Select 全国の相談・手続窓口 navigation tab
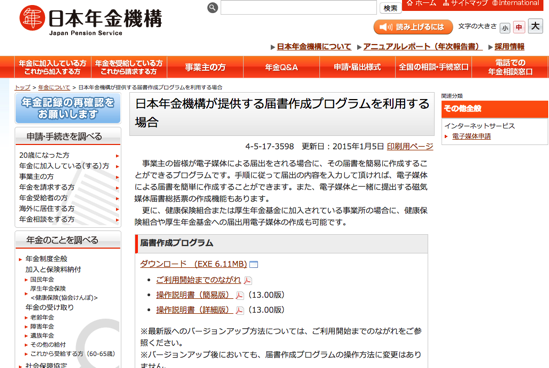The height and width of the screenshot is (368, 549). pyautogui.click(x=433, y=67)
